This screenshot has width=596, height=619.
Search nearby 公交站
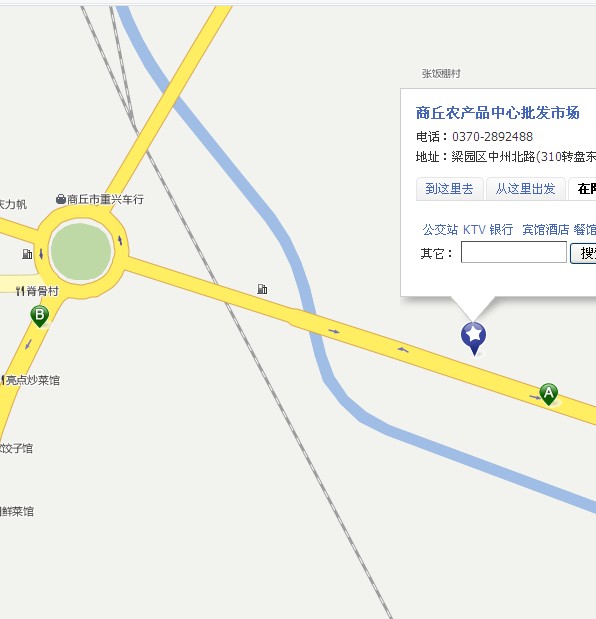point(440,229)
